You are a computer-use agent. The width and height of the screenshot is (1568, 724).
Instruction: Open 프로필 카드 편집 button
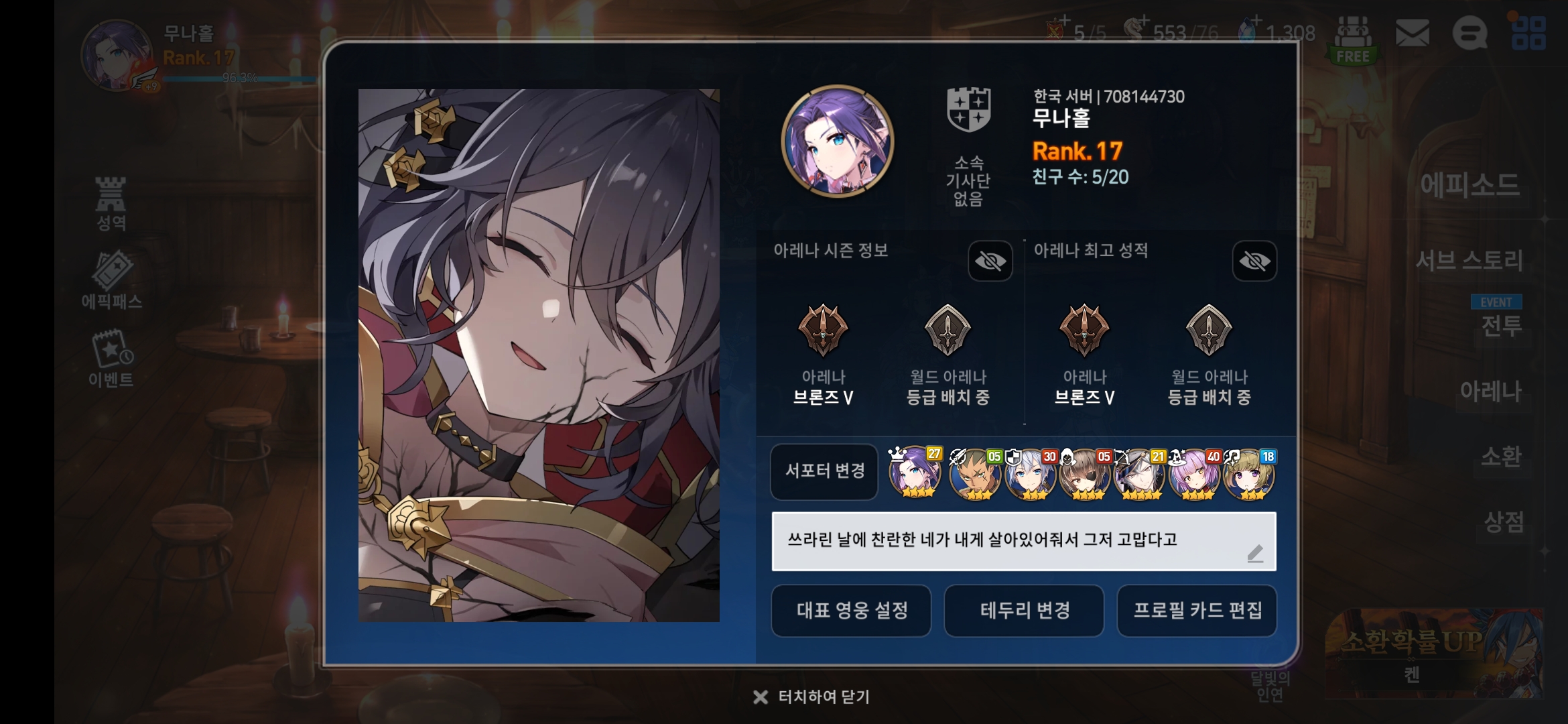(x=1197, y=611)
